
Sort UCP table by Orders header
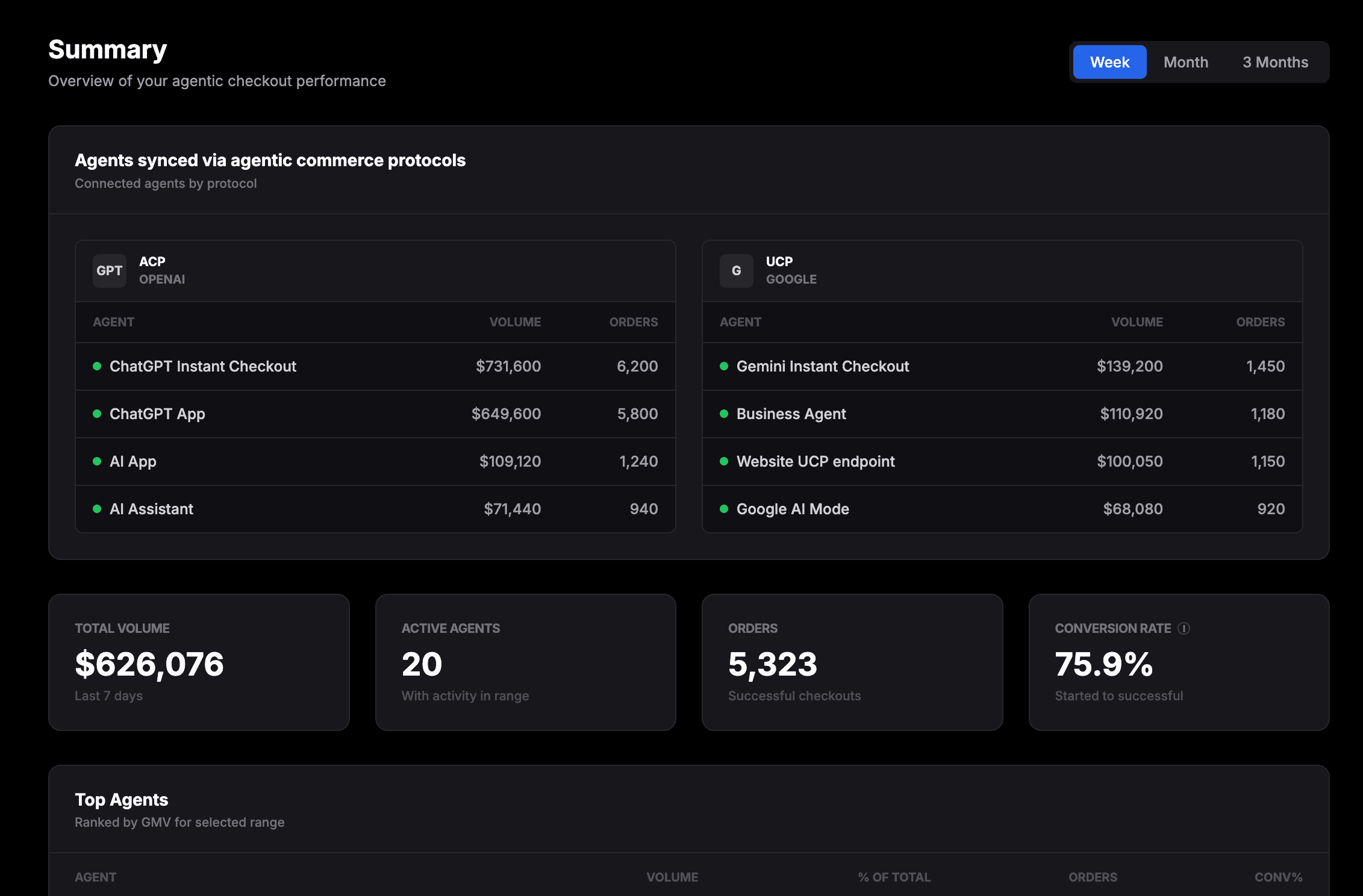tap(1260, 322)
